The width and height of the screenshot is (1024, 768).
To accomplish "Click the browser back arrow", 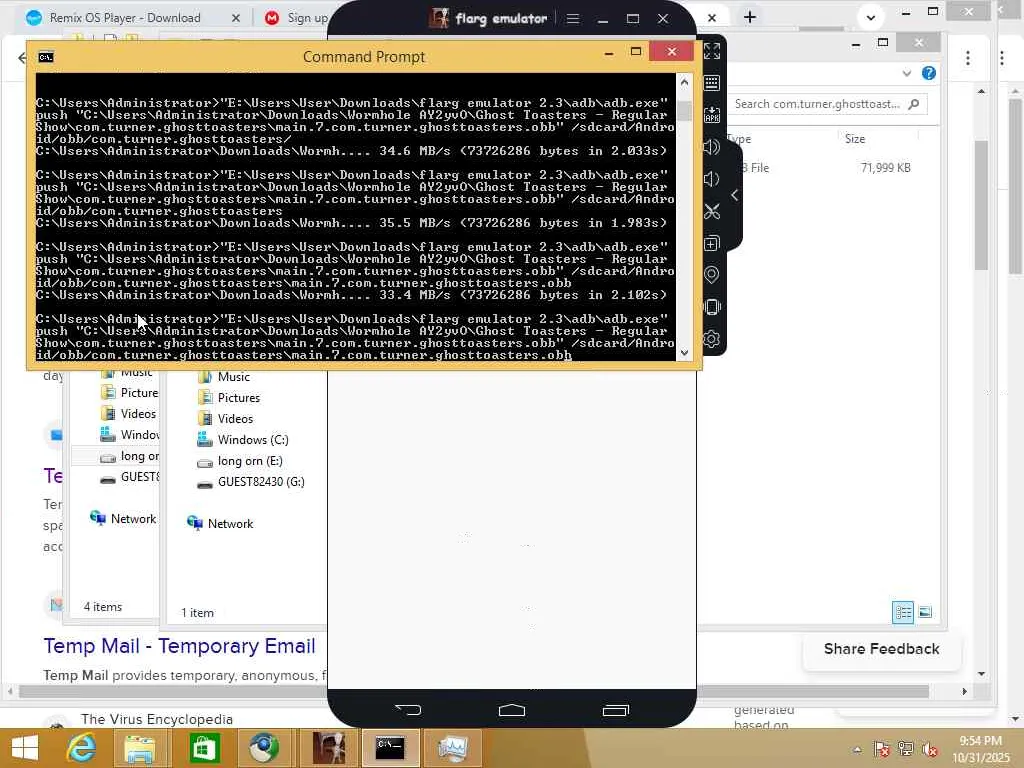I will click(22, 58).
